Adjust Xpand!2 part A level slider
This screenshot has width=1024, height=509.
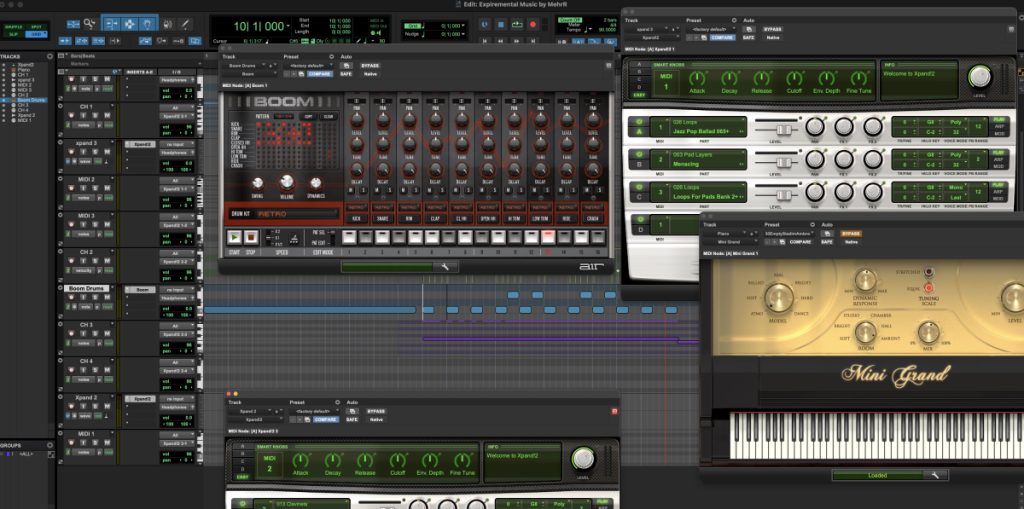click(x=784, y=129)
